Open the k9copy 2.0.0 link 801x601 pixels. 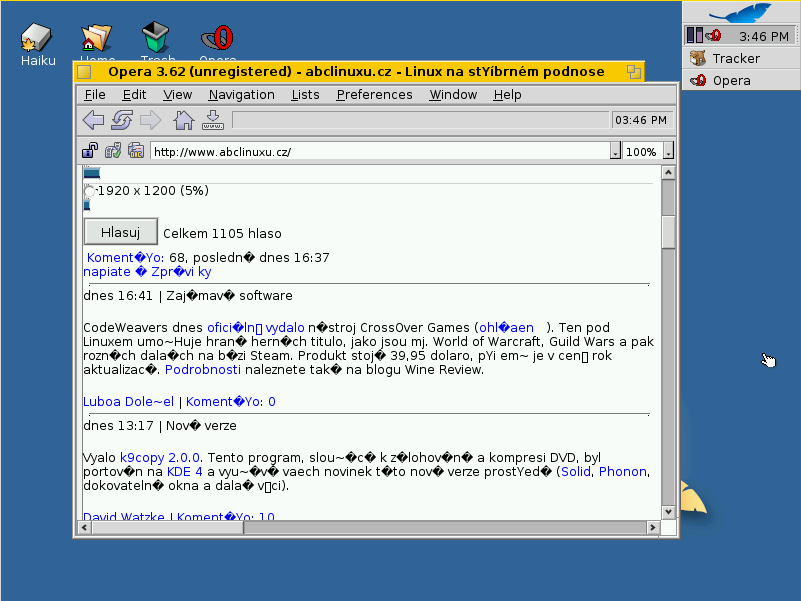tap(160, 457)
